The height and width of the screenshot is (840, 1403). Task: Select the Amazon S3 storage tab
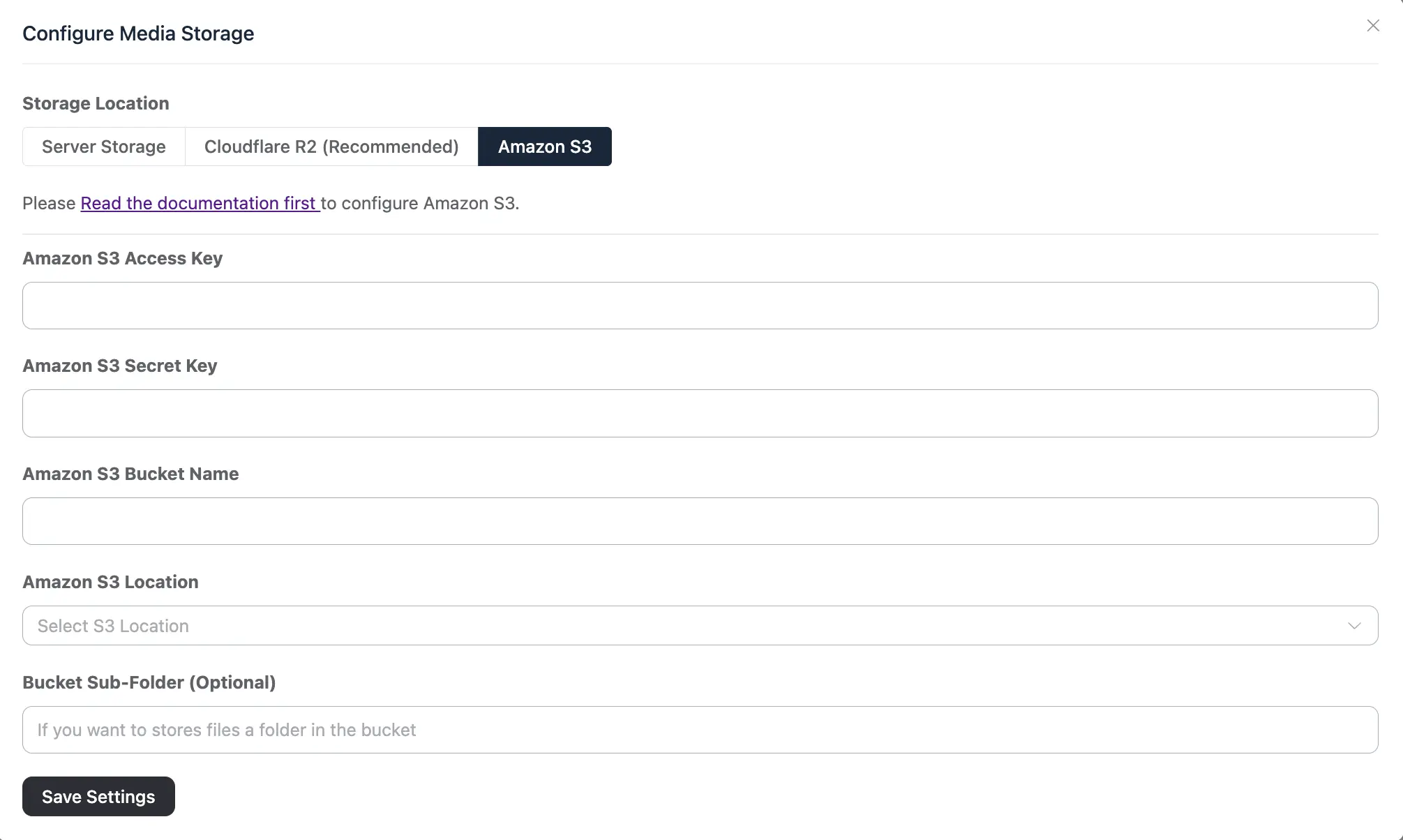(545, 147)
